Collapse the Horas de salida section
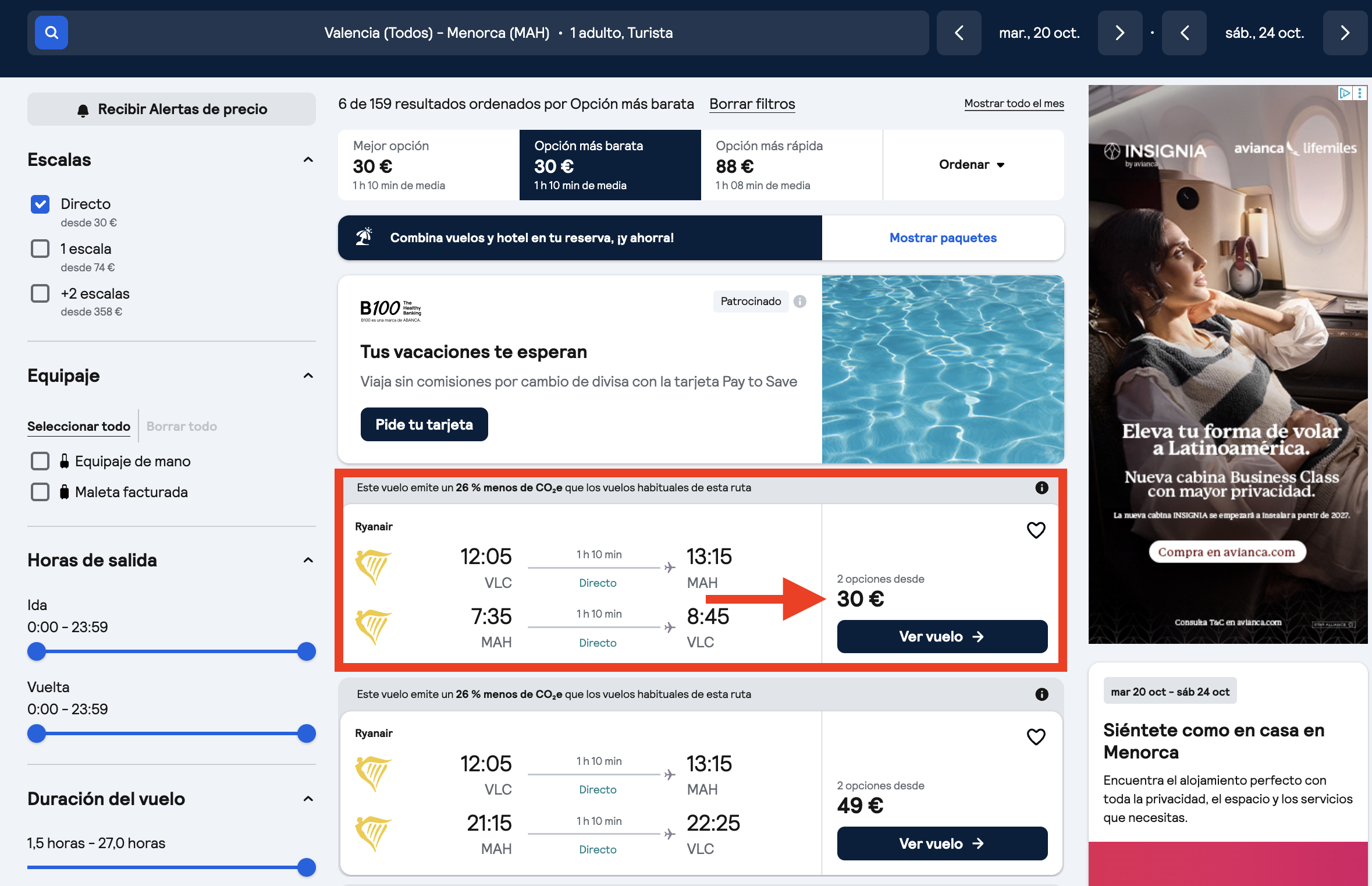Image resolution: width=1372 pixels, height=886 pixels. (x=308, y=560)
